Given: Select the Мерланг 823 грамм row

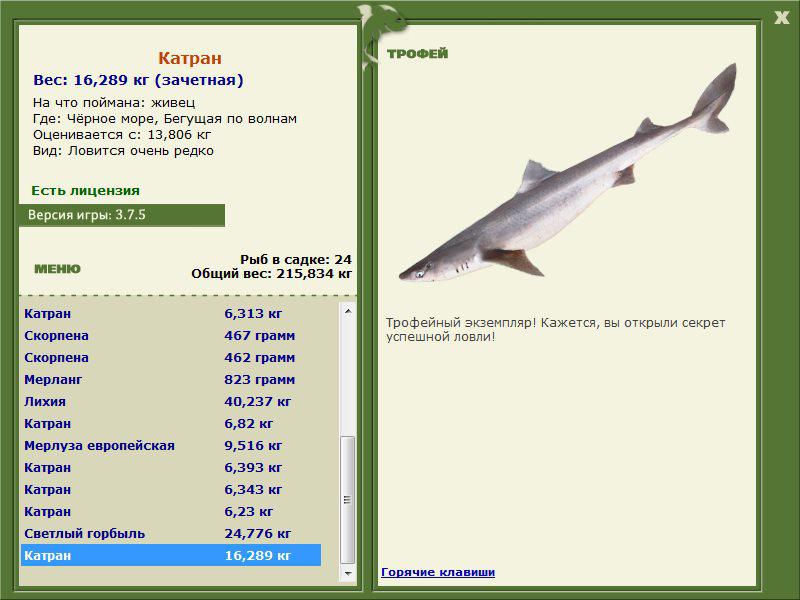Looking at the screenshot, I should (x=171, y=380).
